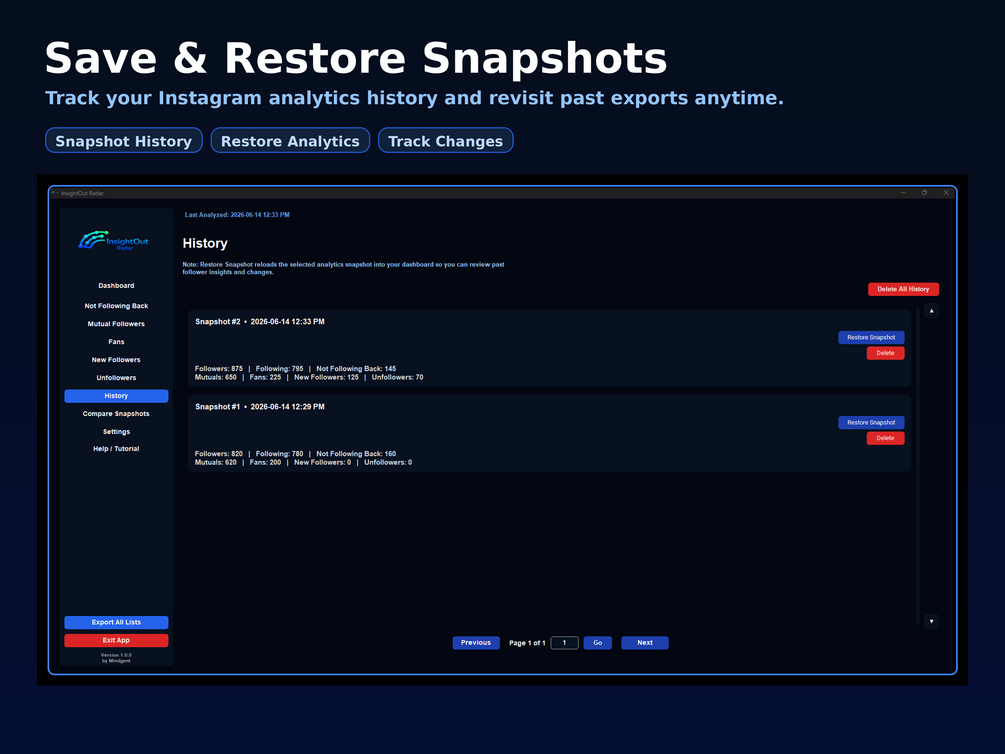Click Export All Lists button
Screen dimensions: 1005x754
click(x=116, y=623)
